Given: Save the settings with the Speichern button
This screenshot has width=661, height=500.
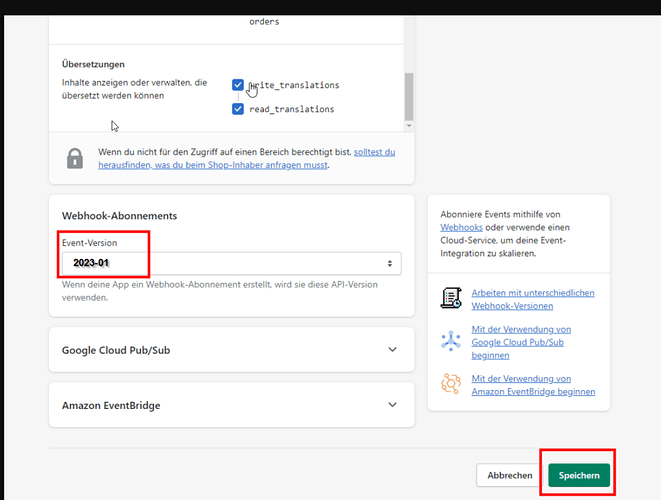Looking at the screenshot, I should coord(579,475).
